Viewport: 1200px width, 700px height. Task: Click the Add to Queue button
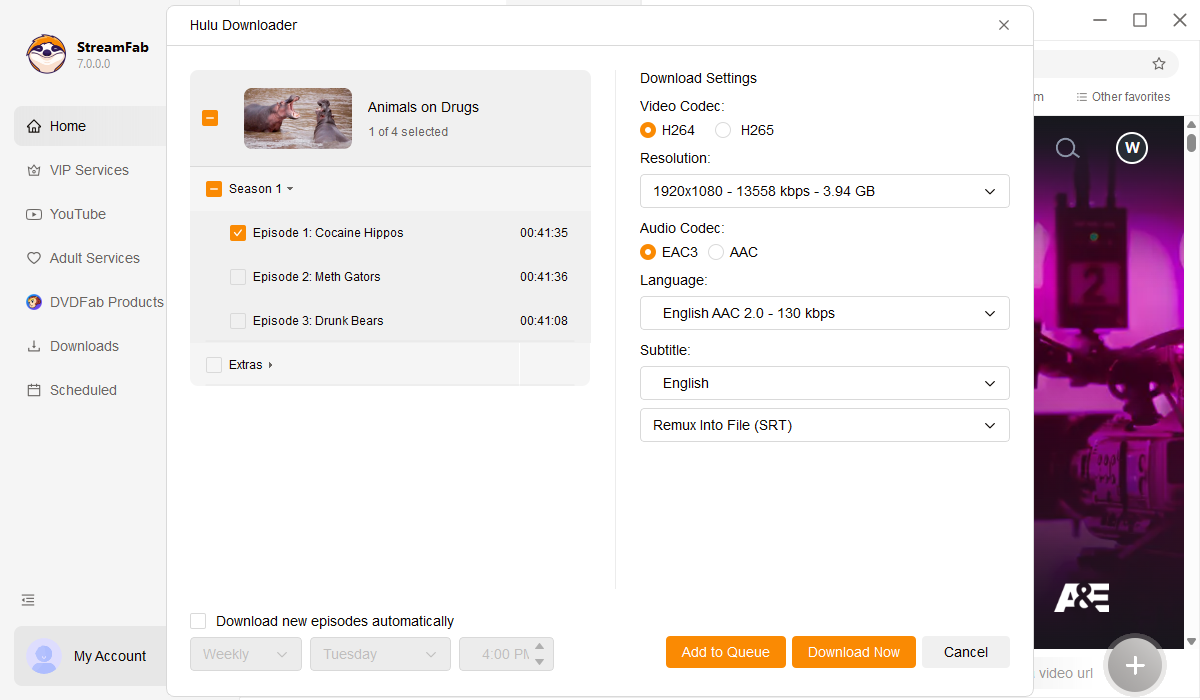point(725,652)
